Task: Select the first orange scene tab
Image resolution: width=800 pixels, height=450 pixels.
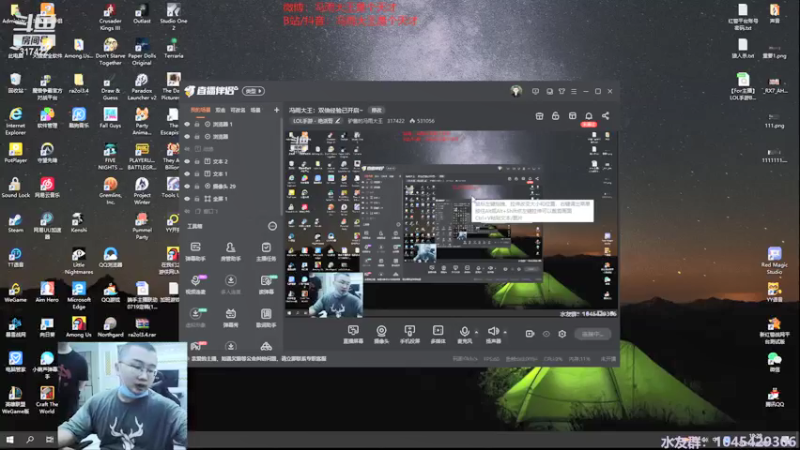Action: coord(200,110)
